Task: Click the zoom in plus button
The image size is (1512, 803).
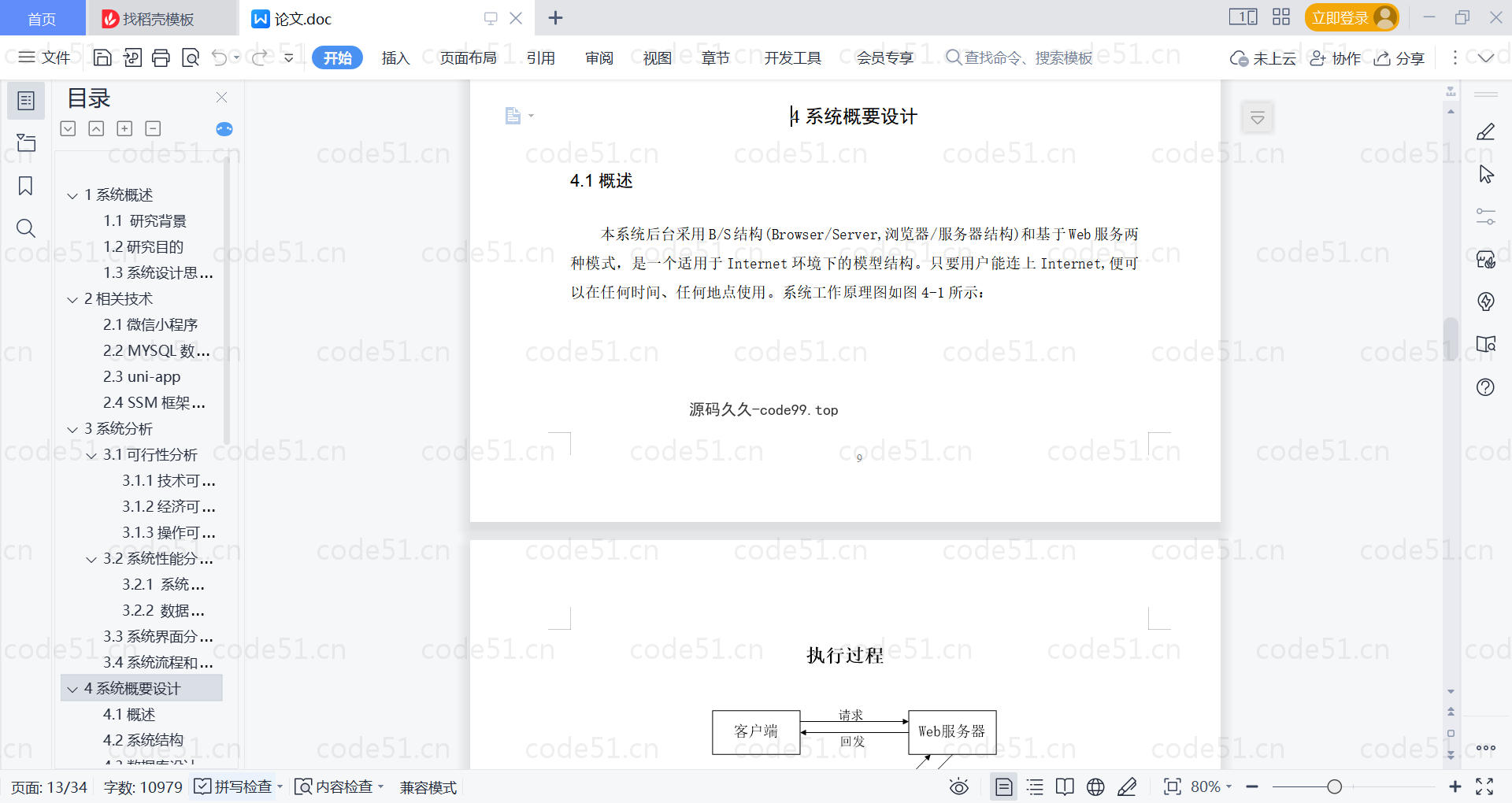Action: tap(1455, 786)
